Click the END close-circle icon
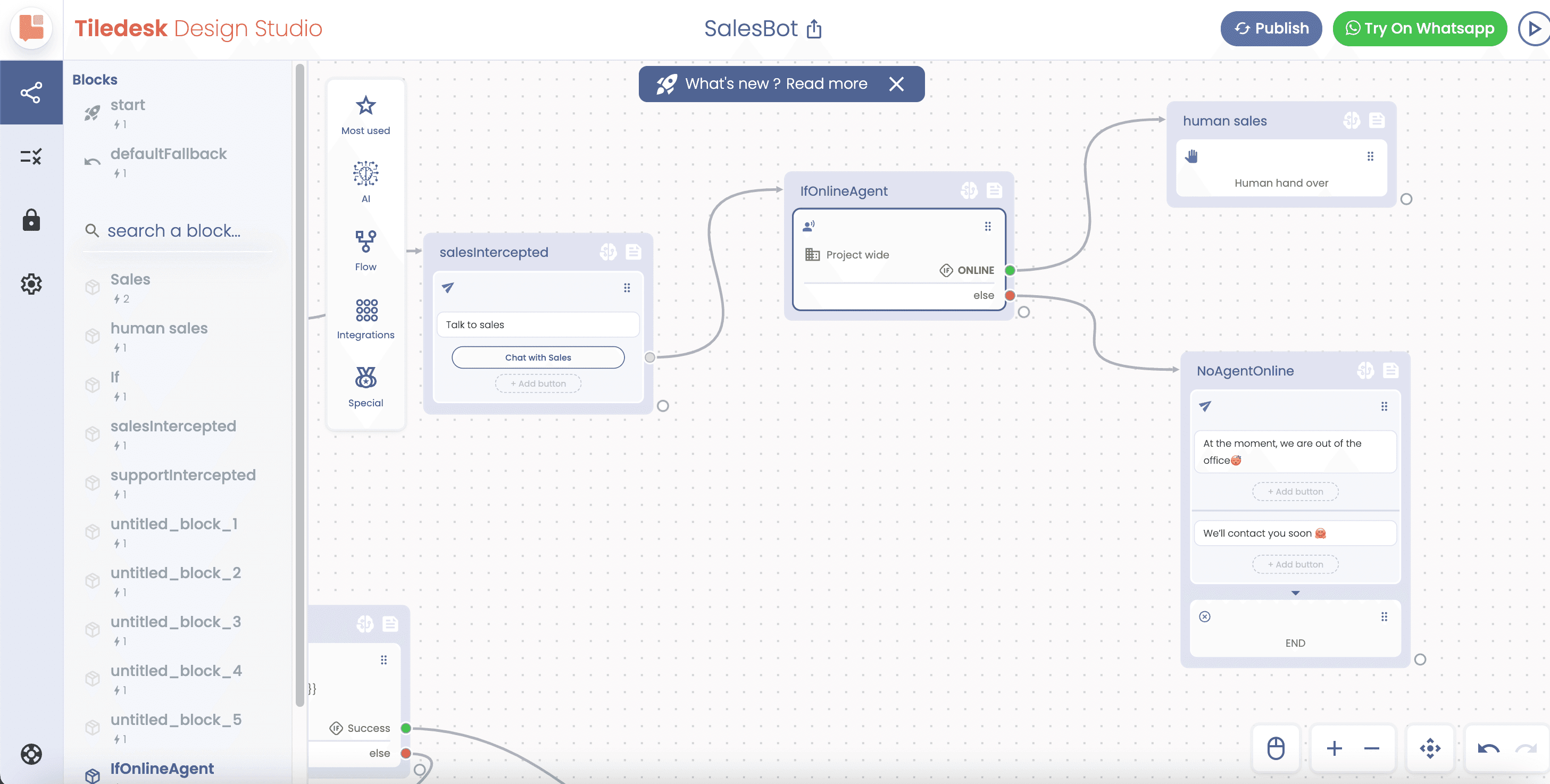Viewport: 1550px width, 784px height. pos(1205,617)
